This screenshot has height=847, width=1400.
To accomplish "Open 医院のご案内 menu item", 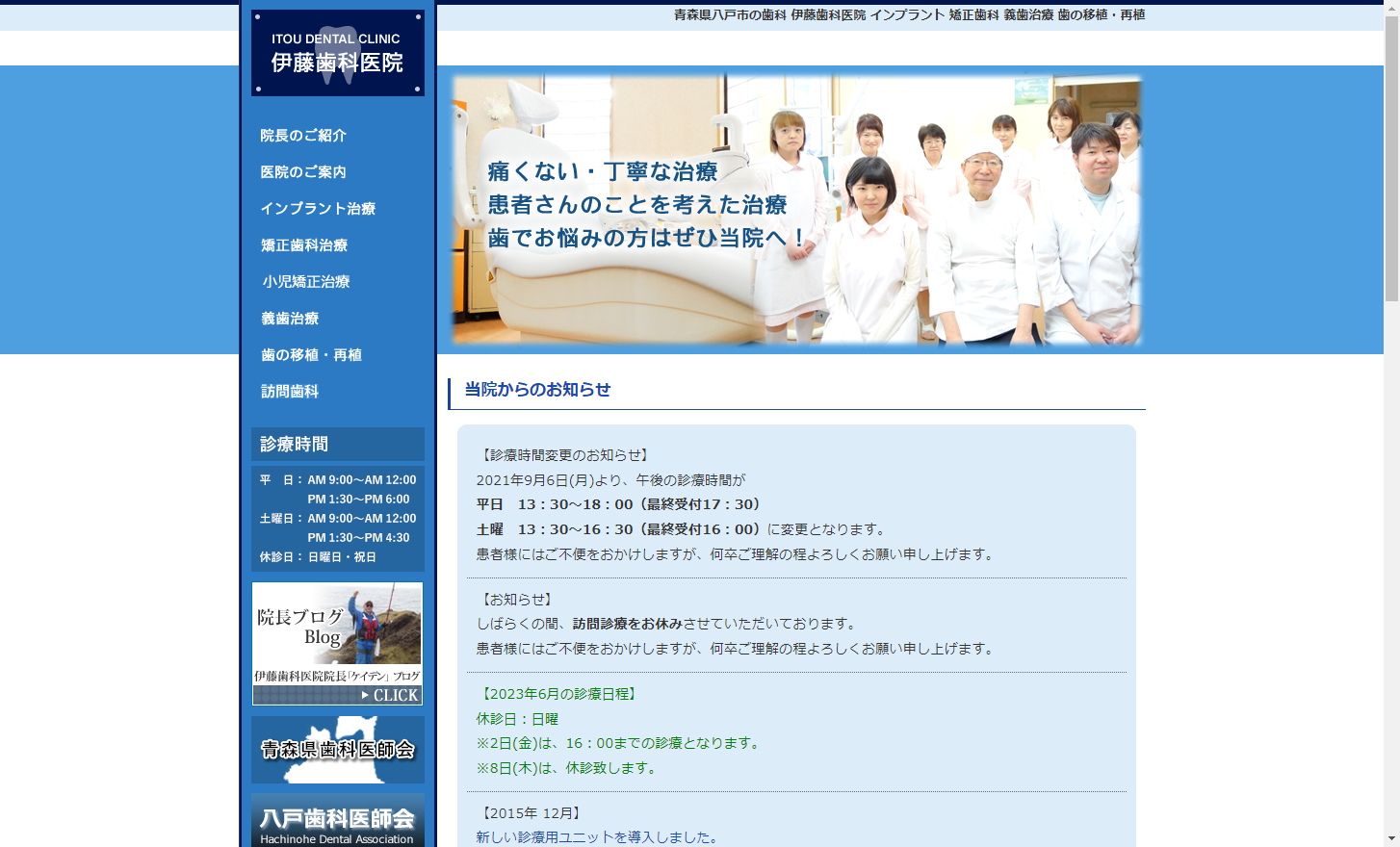I will point(303,172).
